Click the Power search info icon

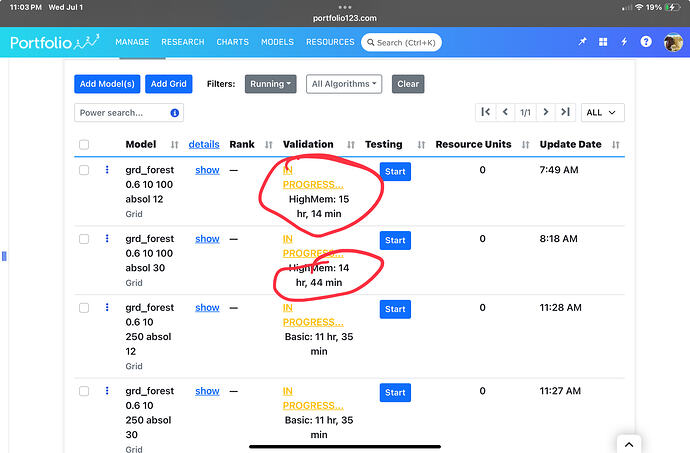(174, 113)
